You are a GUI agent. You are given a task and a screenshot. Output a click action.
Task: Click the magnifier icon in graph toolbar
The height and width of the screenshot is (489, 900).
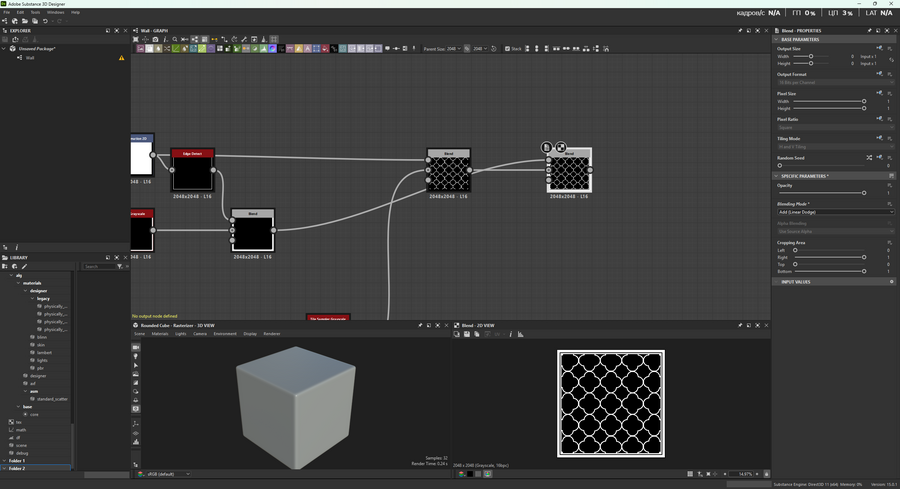click(x=175, y=40)
